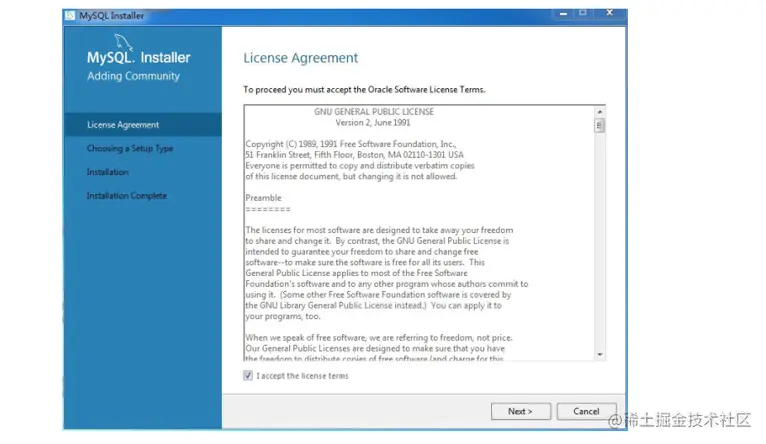Click the MySQL dolphin logo

point(123,42)
